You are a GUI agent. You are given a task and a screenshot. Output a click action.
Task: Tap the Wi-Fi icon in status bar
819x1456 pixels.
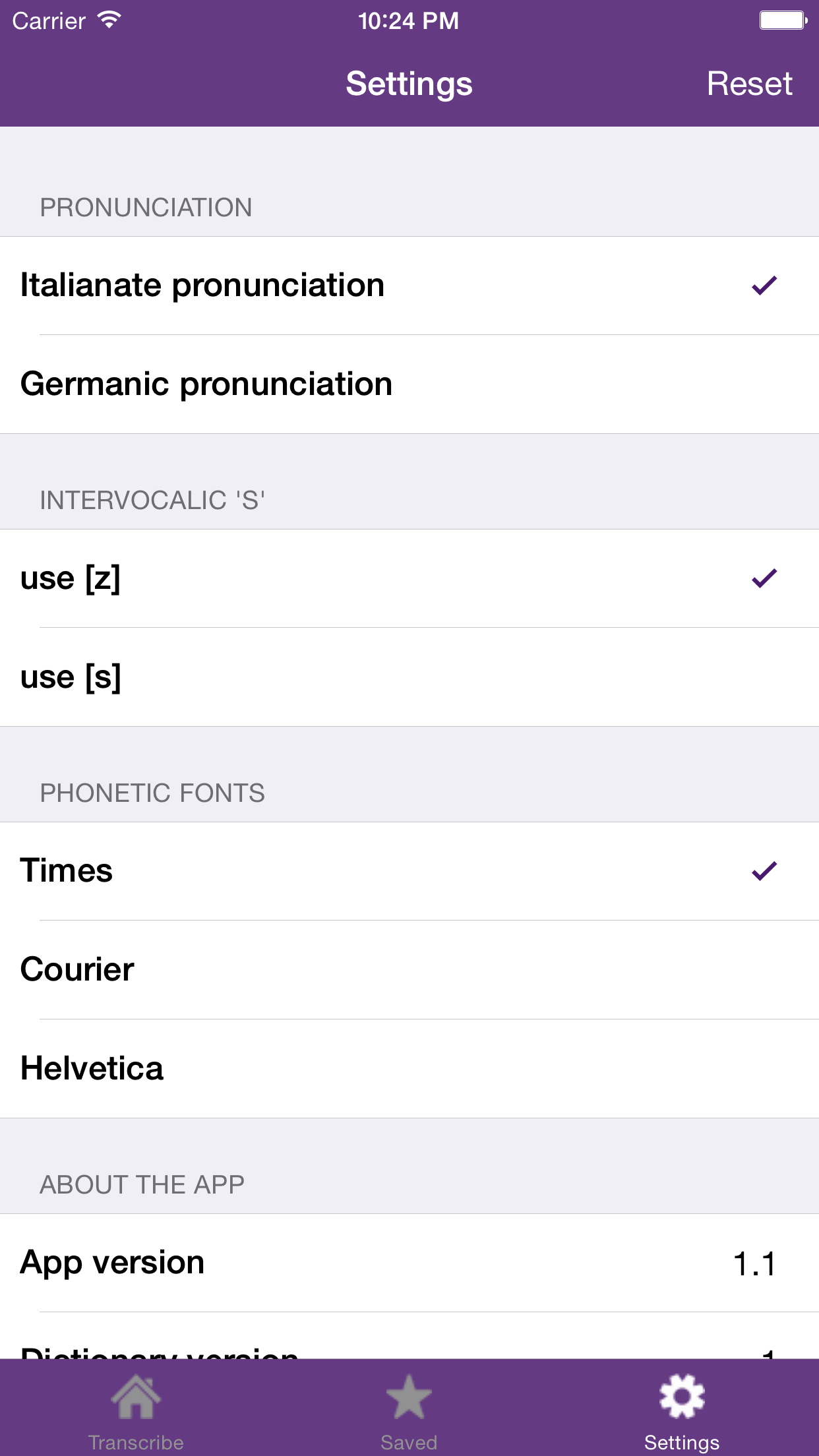click(109, 20)
